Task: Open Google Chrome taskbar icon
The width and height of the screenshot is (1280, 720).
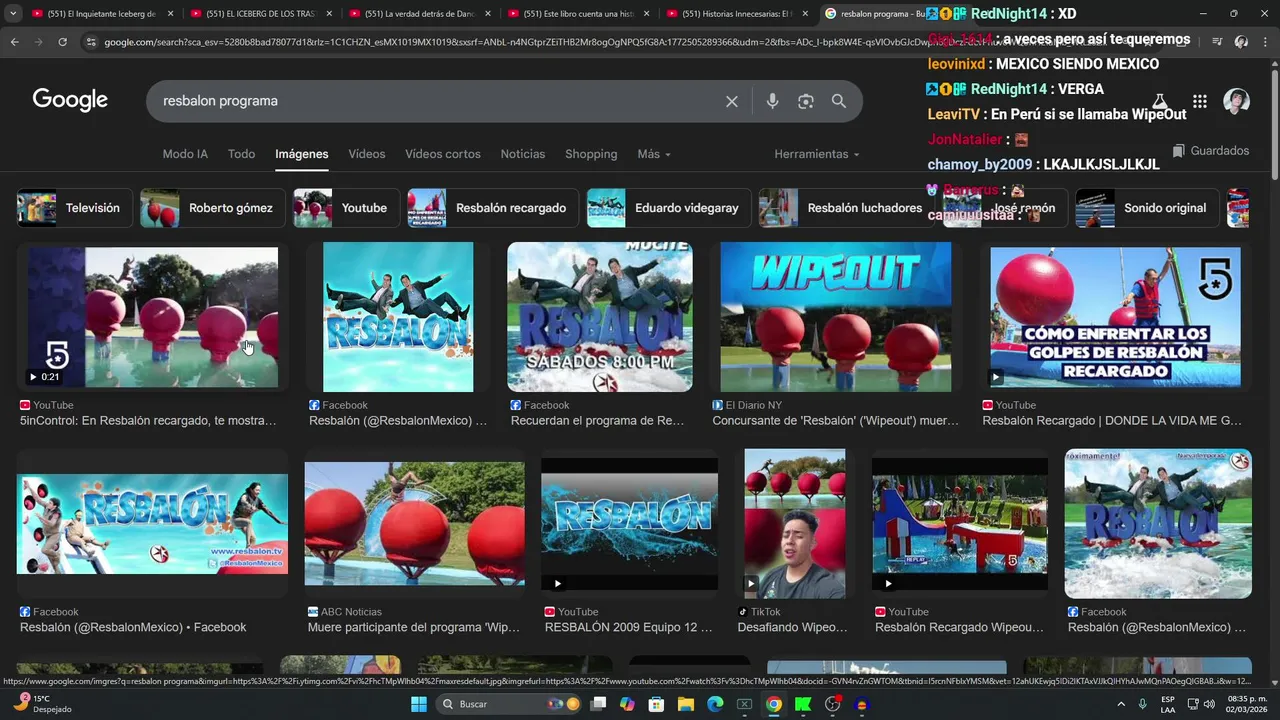Action: coord(774,704)
